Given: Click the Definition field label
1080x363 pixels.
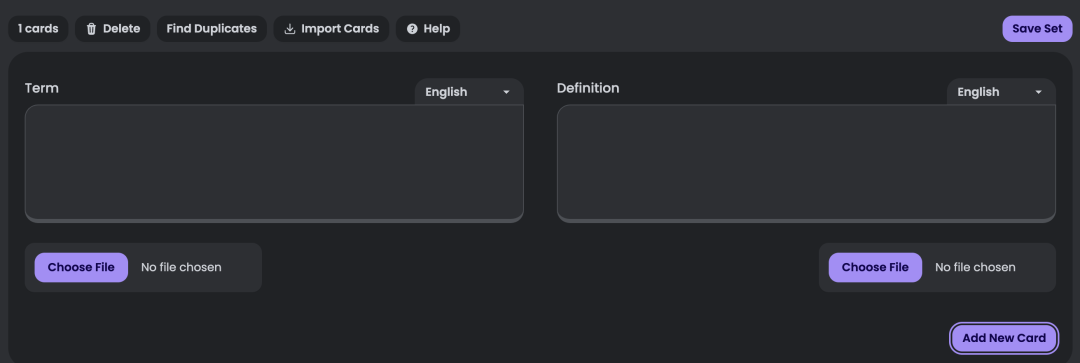Looking at the screenshot, I should (x=588, y=88).
